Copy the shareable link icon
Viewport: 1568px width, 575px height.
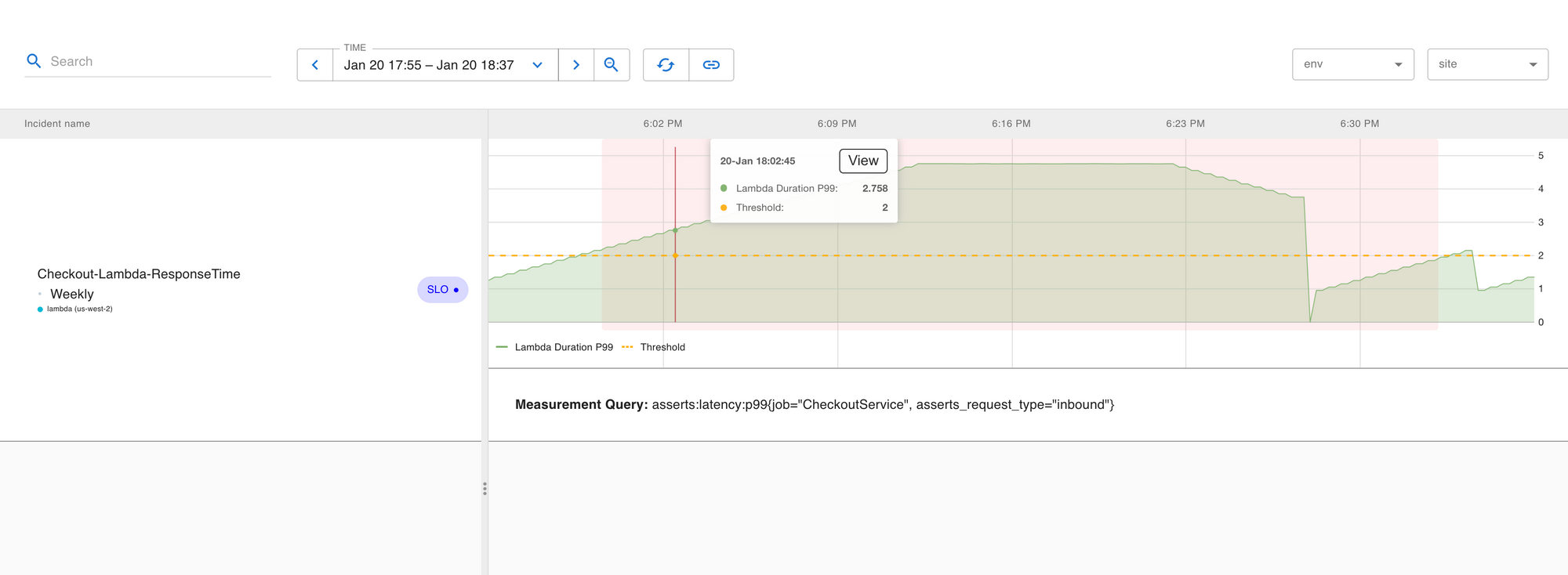(x=711, y=65)
